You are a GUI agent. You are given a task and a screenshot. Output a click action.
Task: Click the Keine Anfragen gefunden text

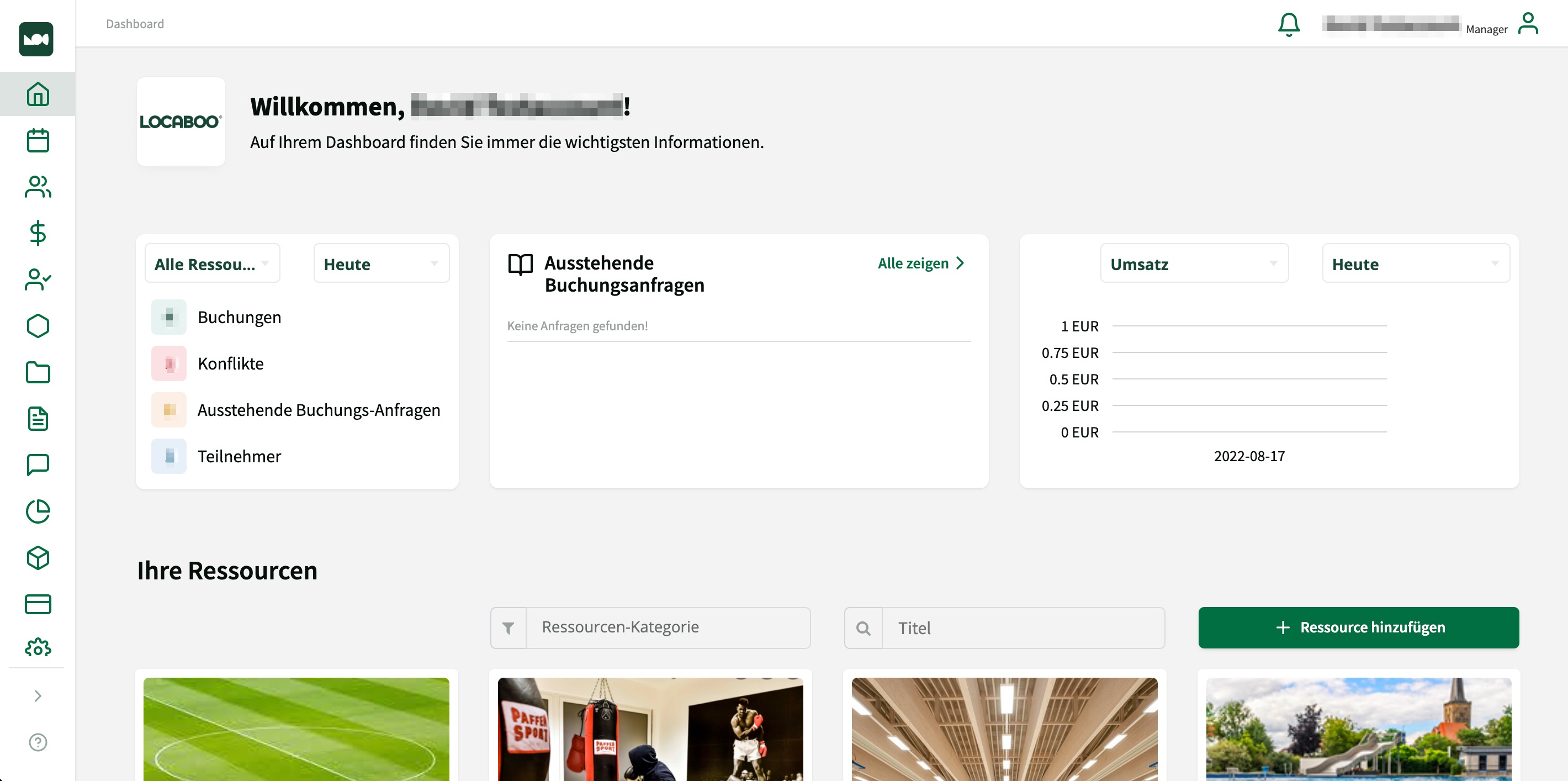coord(577,326)
